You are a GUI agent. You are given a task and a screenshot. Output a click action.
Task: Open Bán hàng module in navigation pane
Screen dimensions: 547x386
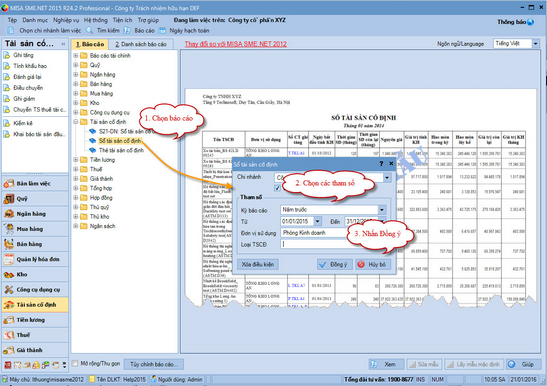(x=35, y=244)
